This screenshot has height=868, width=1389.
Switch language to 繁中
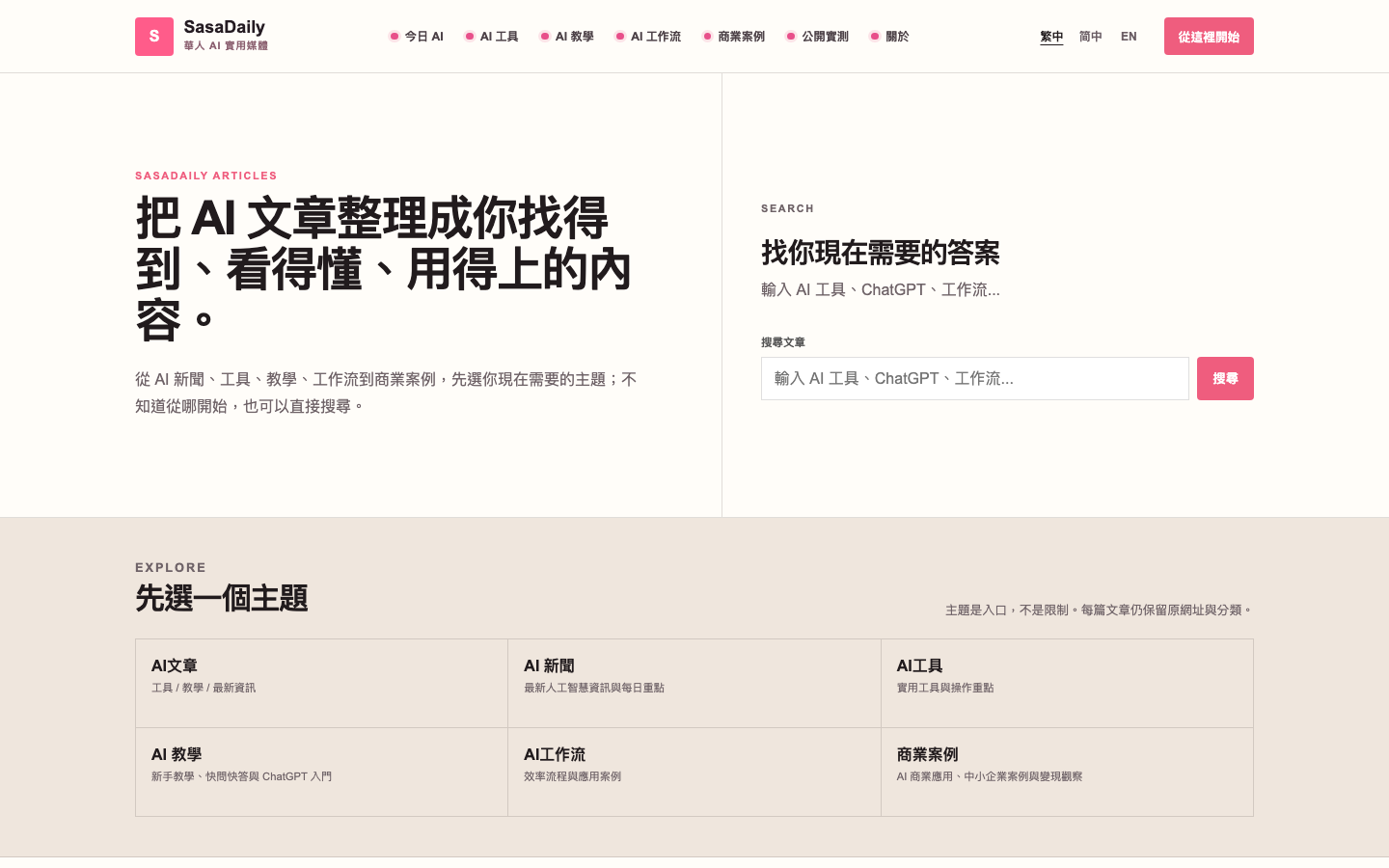tap(1051, 37)
